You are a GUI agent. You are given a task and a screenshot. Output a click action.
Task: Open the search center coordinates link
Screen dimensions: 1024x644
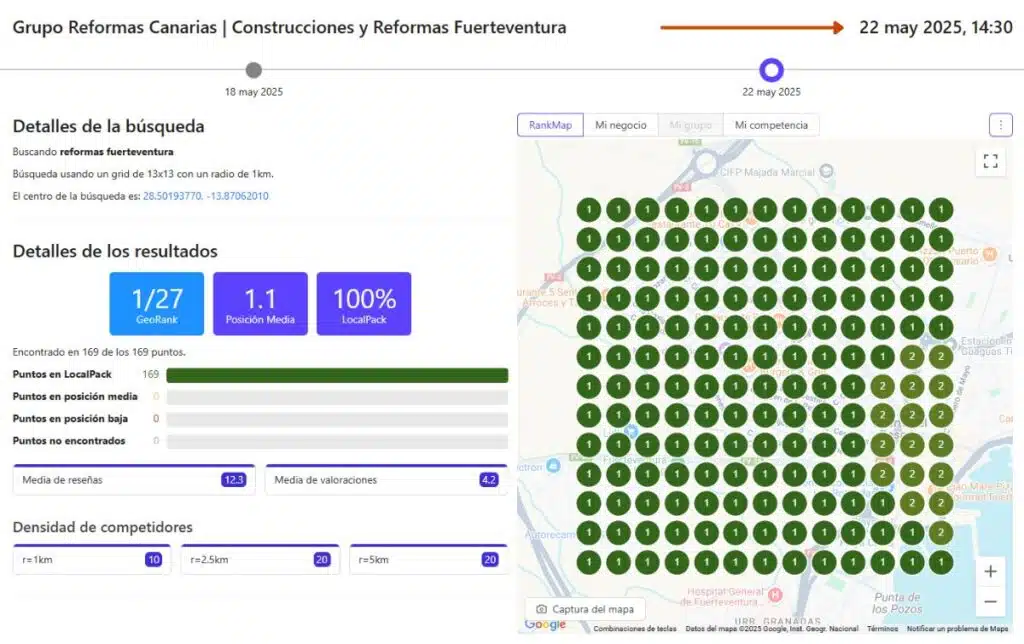coord(205,196)
